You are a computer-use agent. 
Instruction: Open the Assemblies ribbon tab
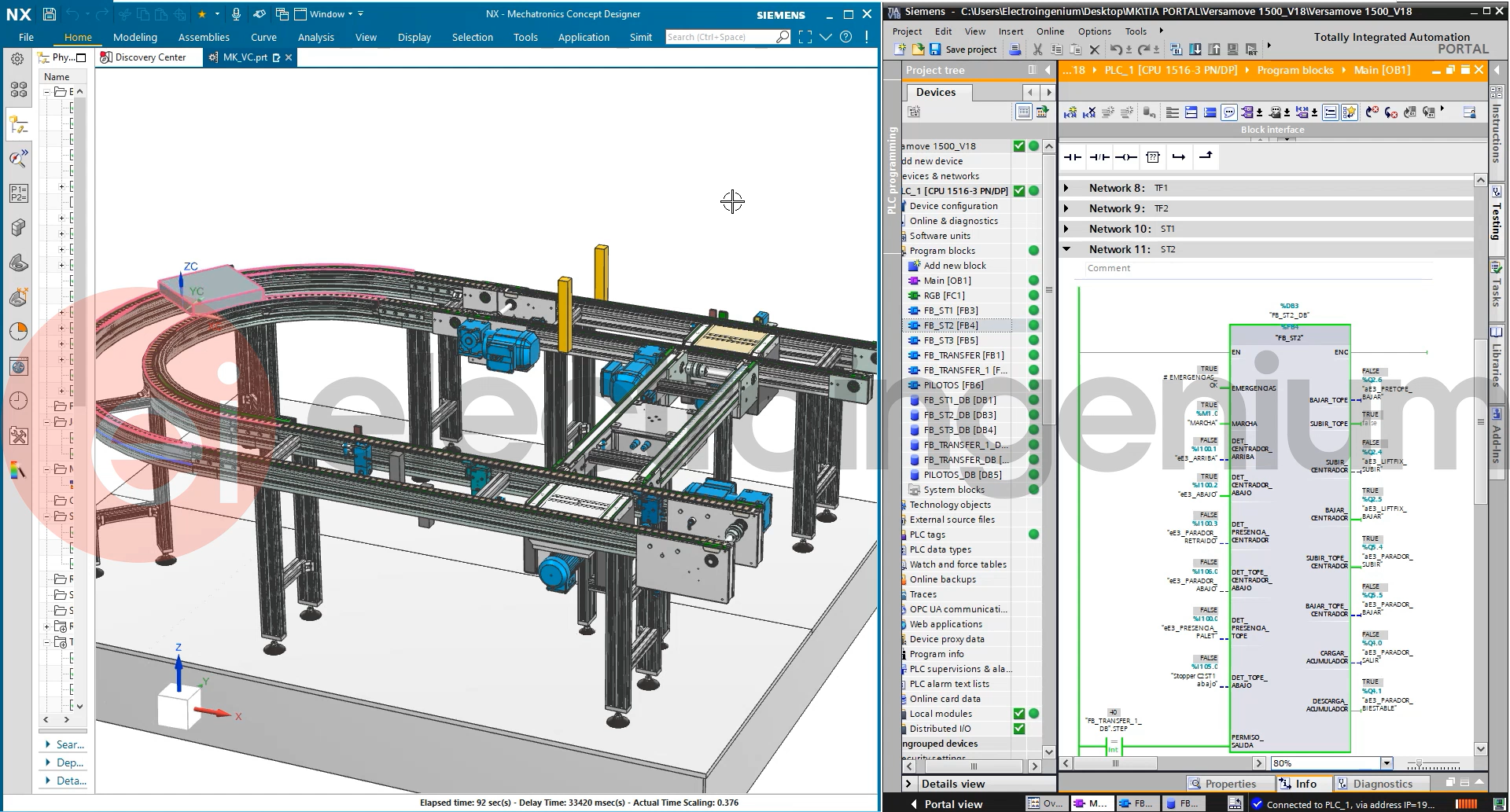[x=204, y=37]
